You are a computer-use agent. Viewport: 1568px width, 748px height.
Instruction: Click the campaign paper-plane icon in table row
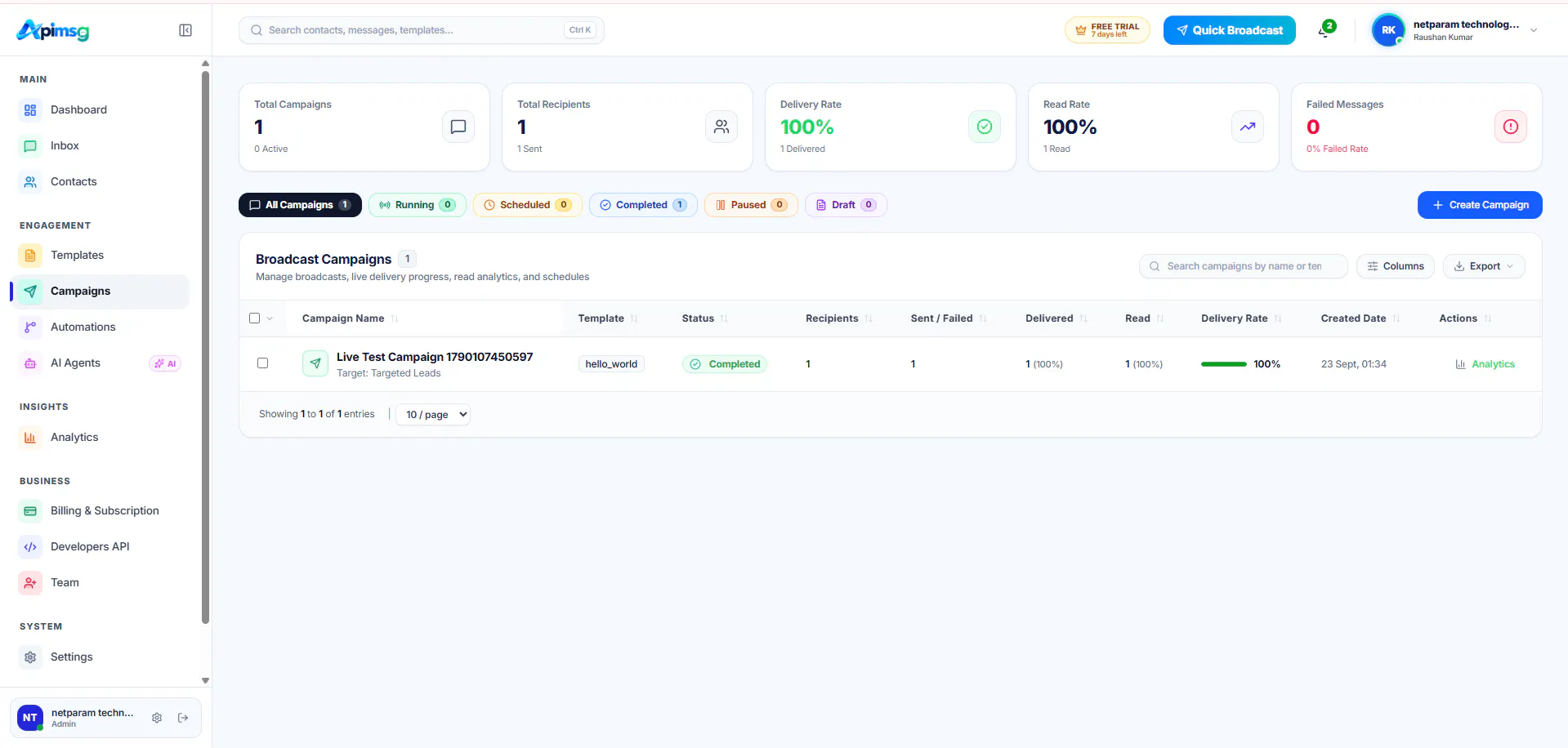[x=315, y=363]
